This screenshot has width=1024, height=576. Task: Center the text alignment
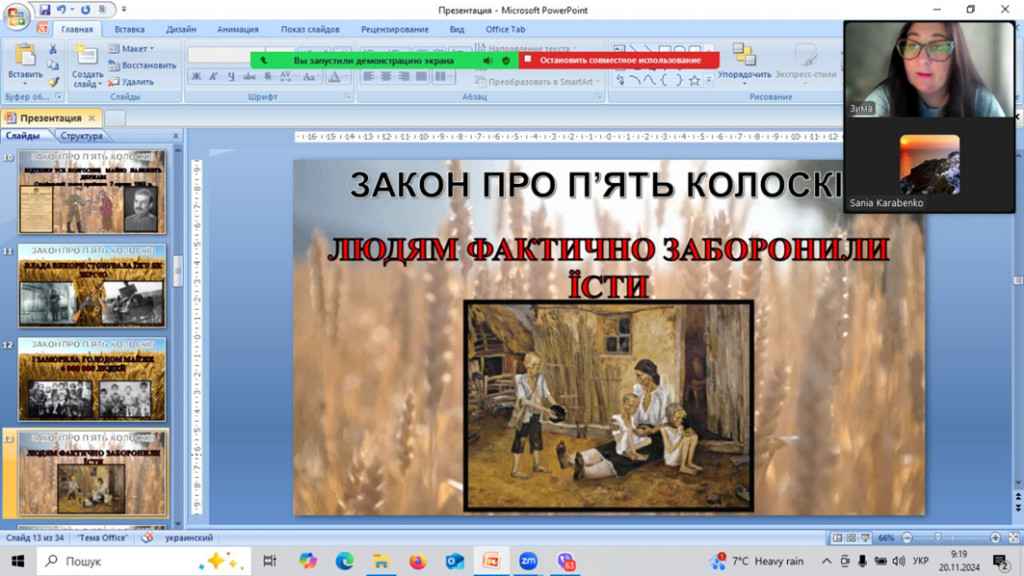click(x=386, y=77)
